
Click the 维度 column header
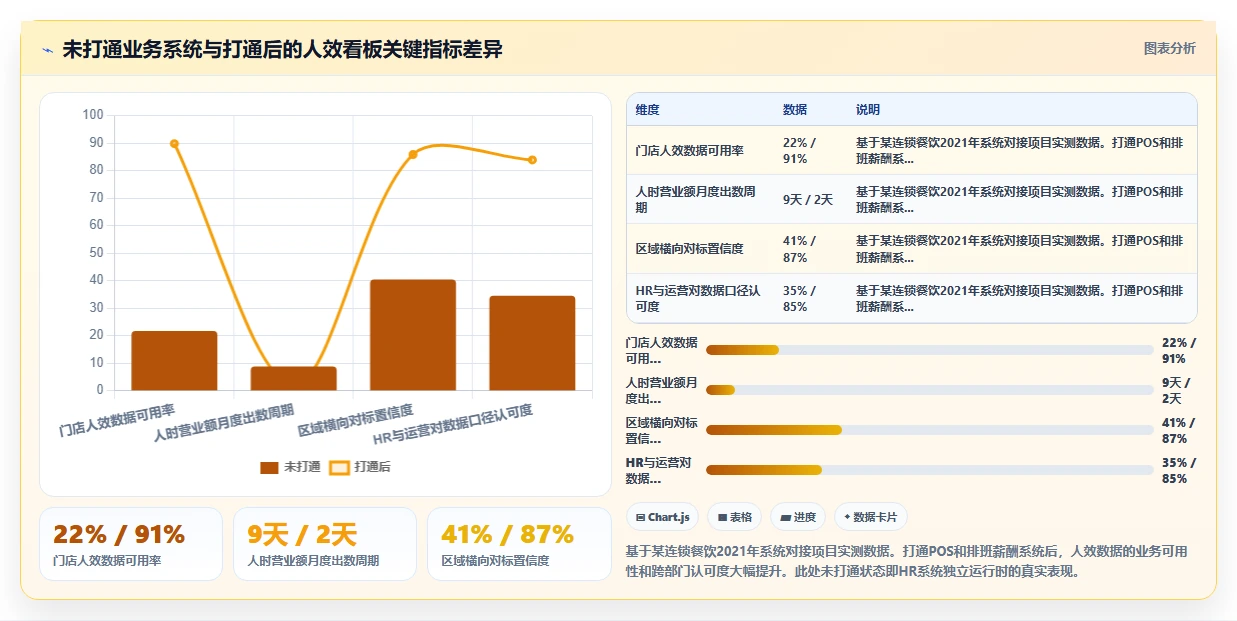[648, 110]
